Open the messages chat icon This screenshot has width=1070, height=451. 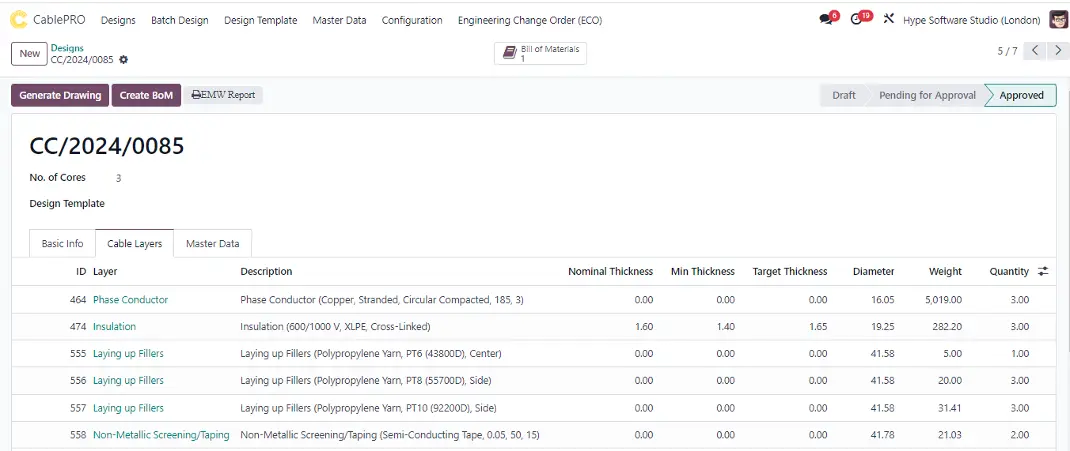tap(826, 20)
